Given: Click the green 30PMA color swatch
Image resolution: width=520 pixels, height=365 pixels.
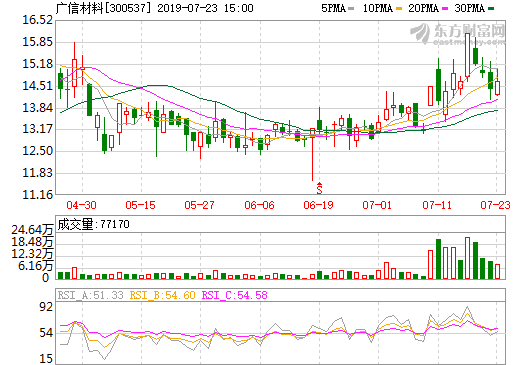Looking at the screenshot, I should coord(491,9).
